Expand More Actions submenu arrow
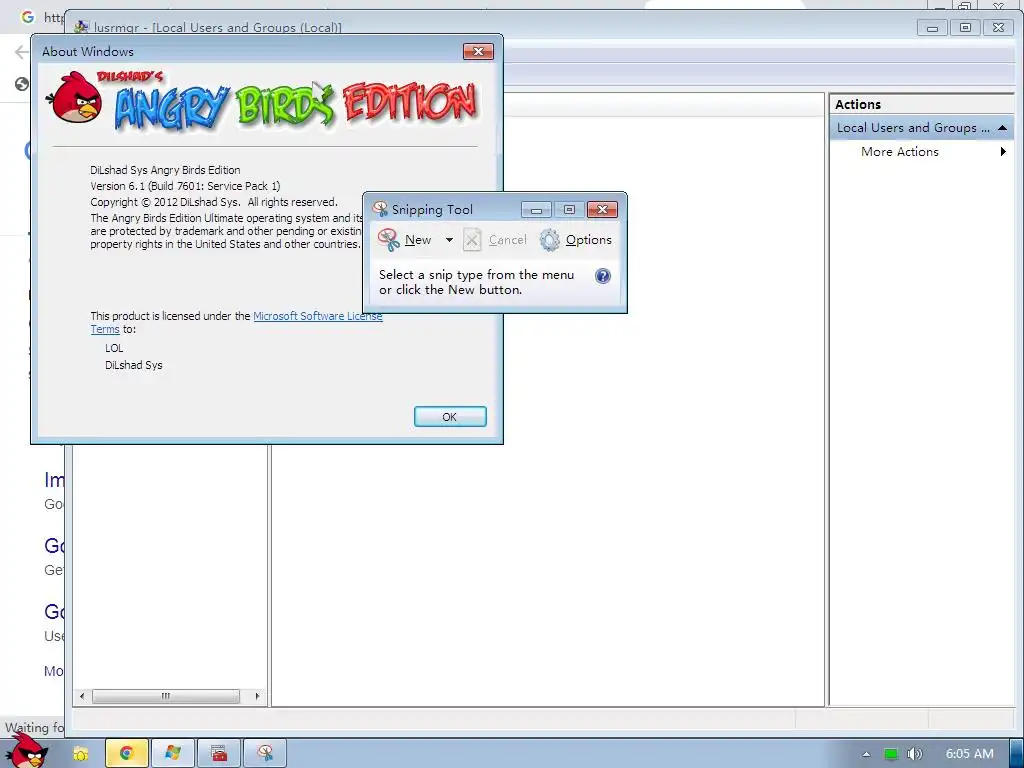 point(1003,152)
